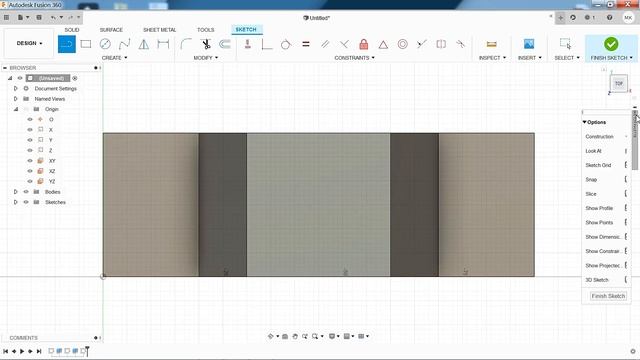Open the SELECT dropdown menu
Image resolution: width=640 pixels, height=360 pixels.
(x=567, y=58)
